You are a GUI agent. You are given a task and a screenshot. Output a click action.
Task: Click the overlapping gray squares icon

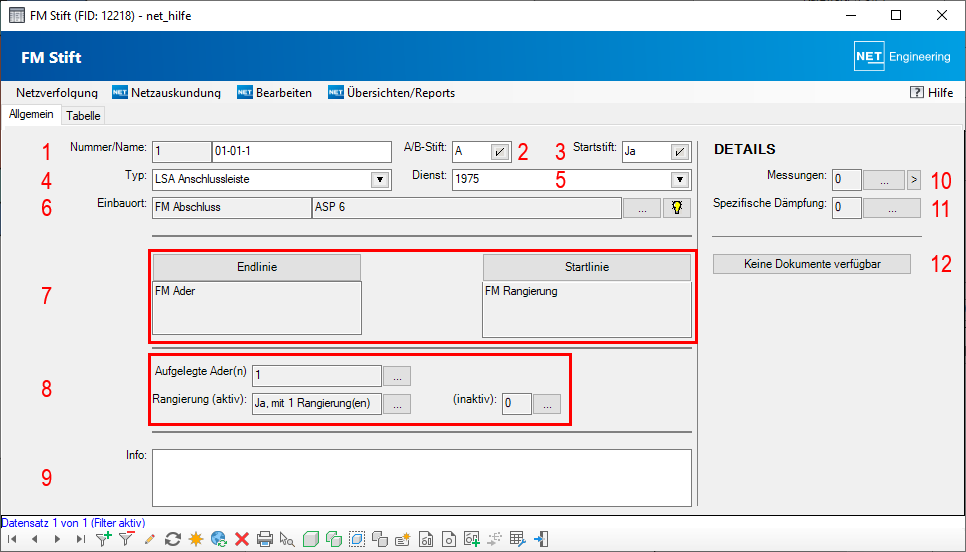pyautogui.click(x=380, y=539)
